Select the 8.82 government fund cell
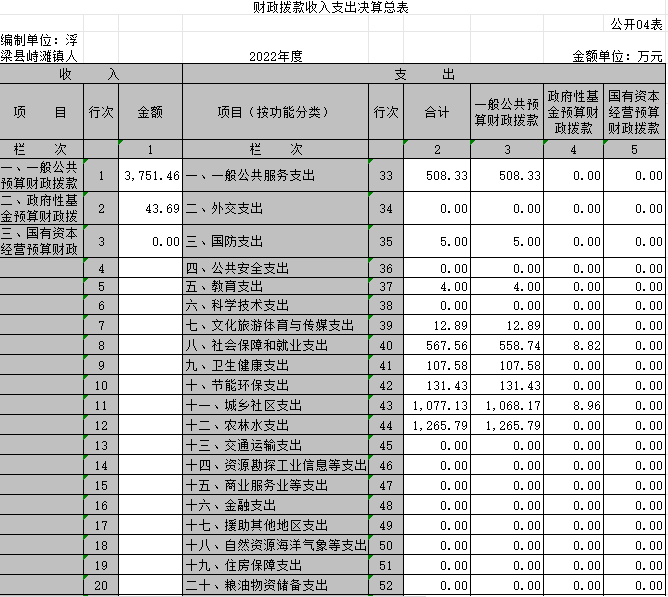The image size is (668, 597). click(574, 345)
